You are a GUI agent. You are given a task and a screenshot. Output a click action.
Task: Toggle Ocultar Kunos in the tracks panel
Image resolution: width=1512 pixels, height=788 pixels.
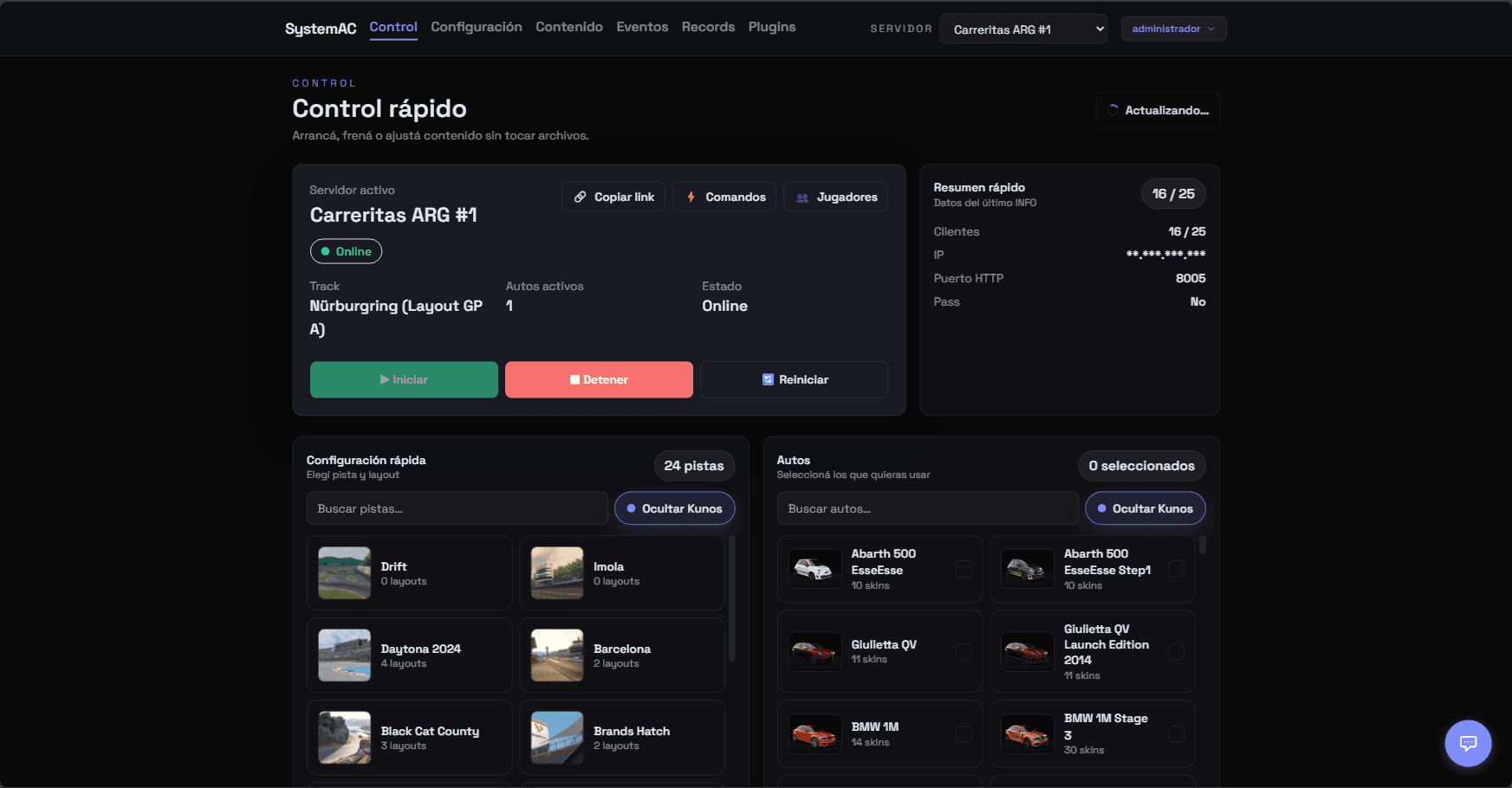tap(675, 508)
